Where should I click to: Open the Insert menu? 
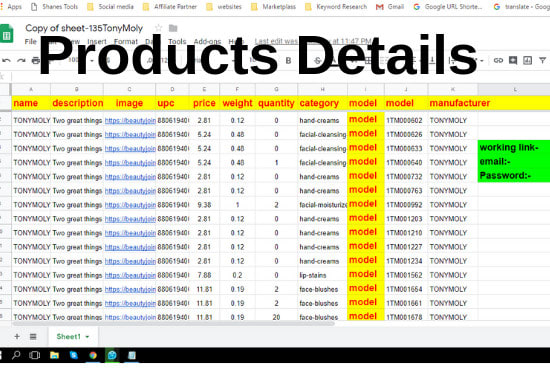97,41
